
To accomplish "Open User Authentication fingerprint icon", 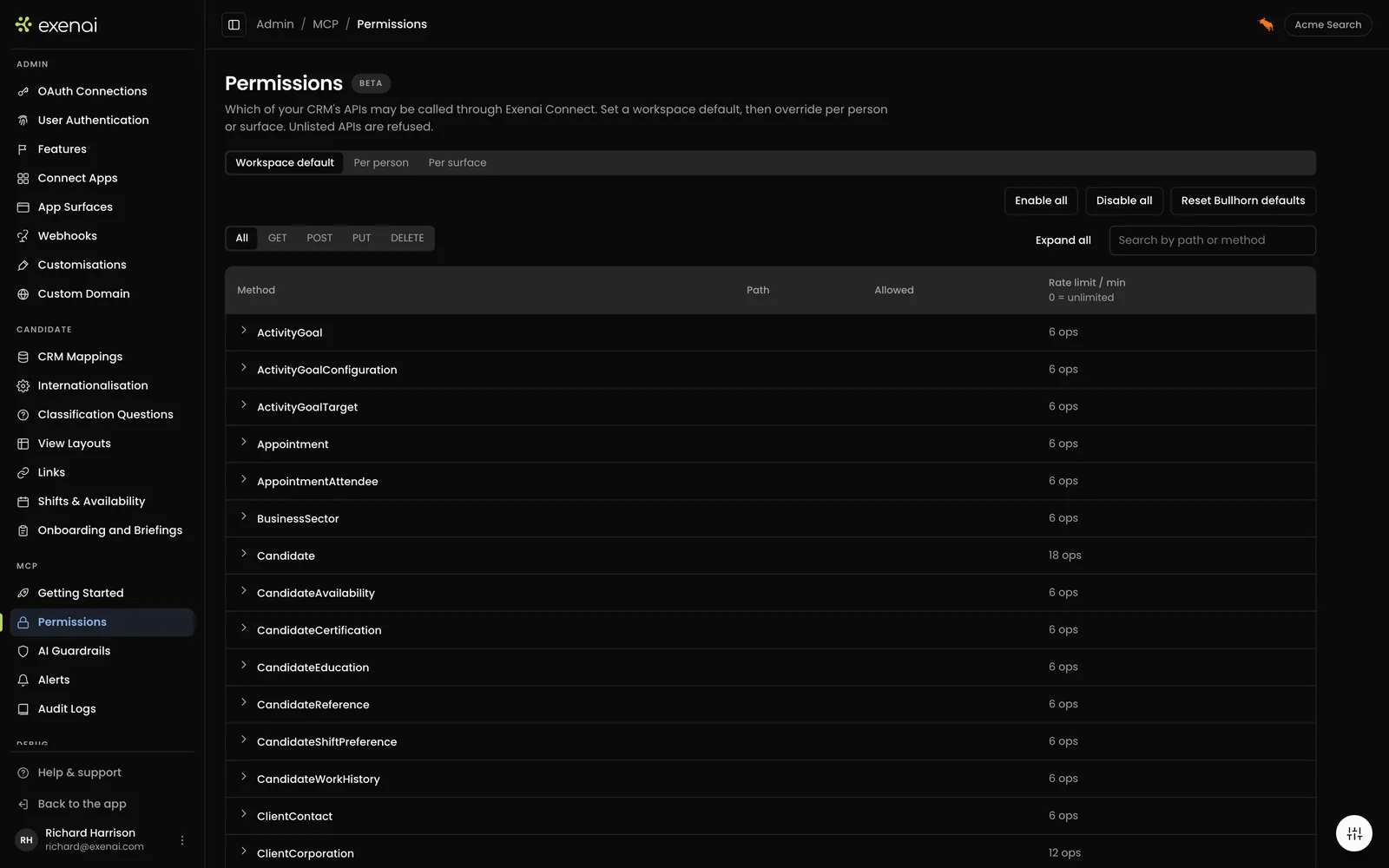I will click(x=23, y=121).
